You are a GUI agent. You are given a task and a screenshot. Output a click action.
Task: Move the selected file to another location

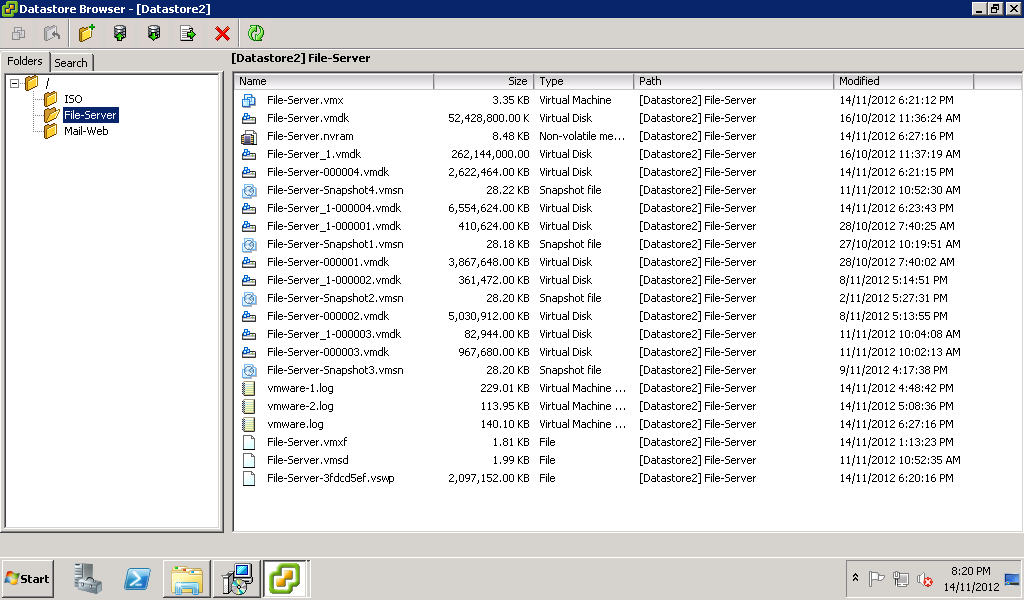[x=185, y=33]
